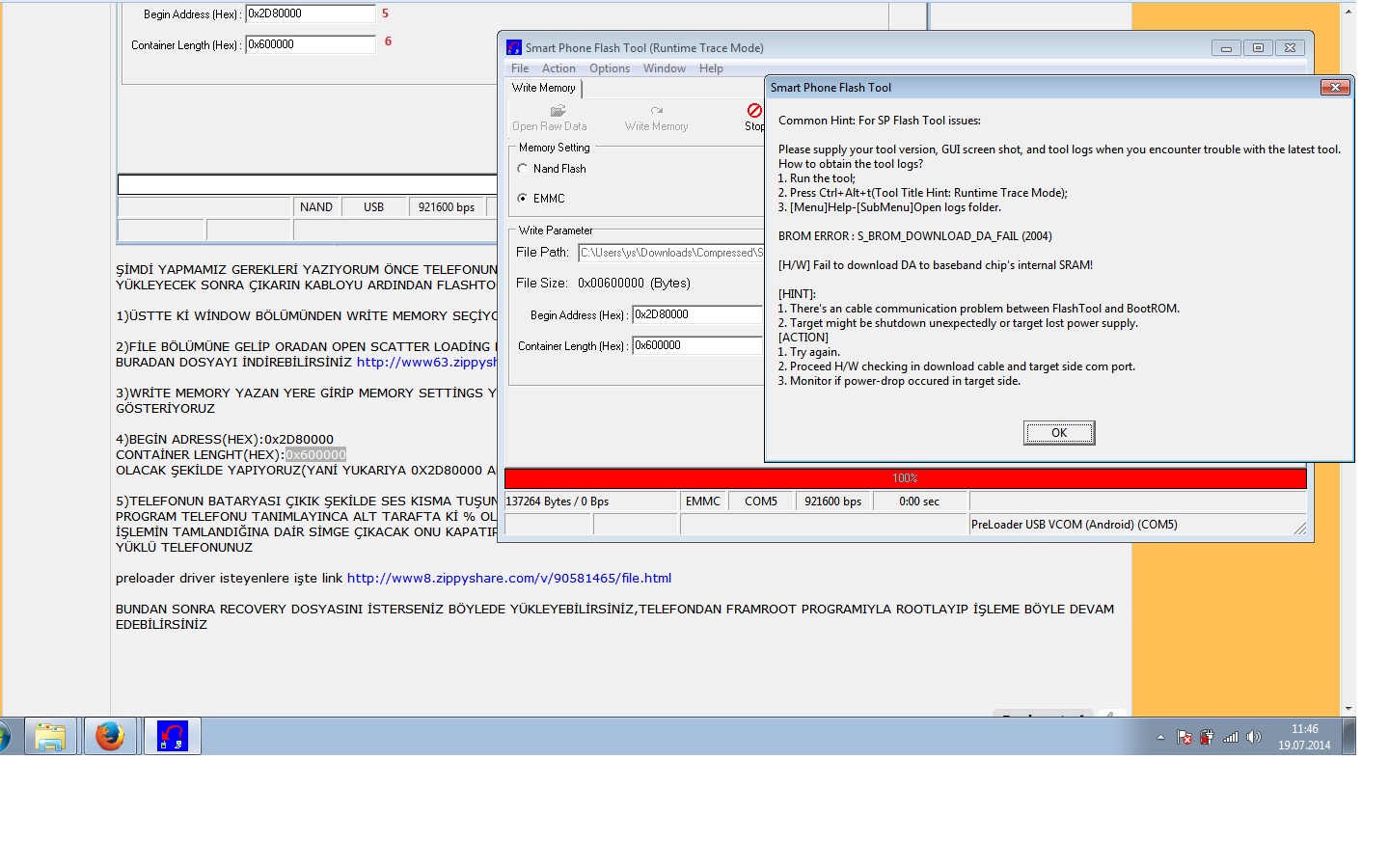Viewport: 1389px width, 868px height.
Task: Select the Nand Flash radio button
Action: point(523,169)
